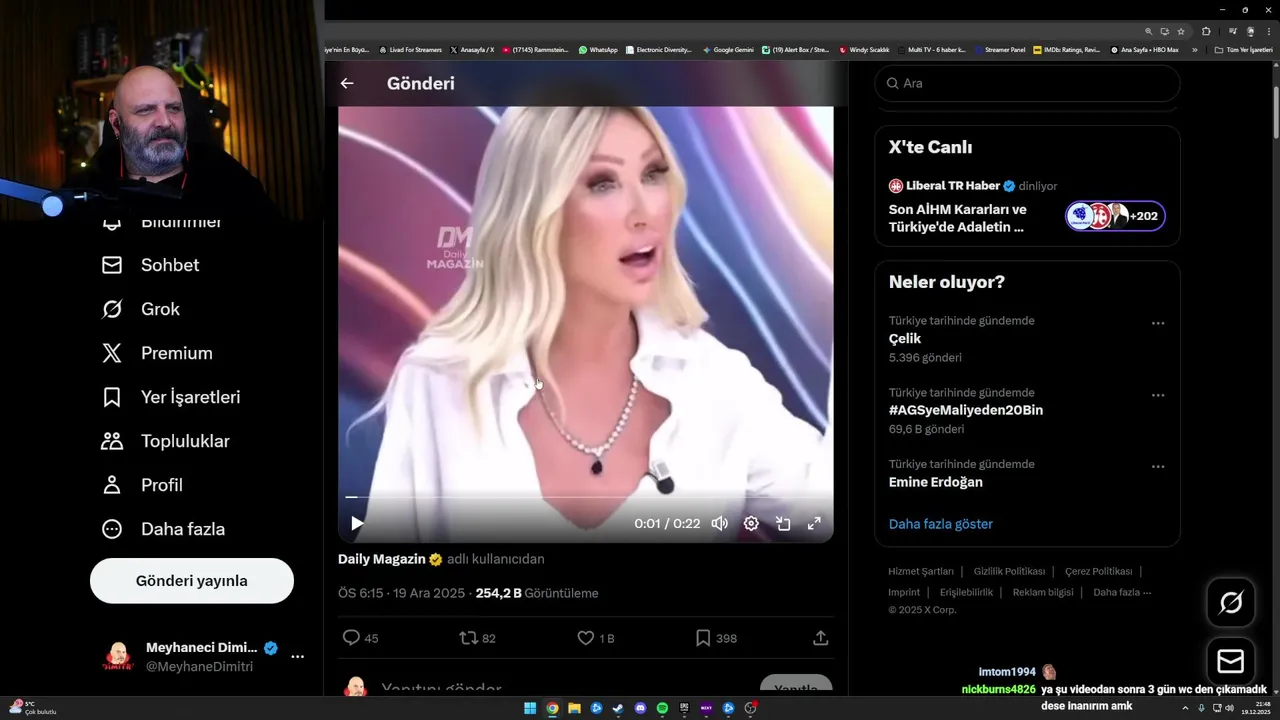Image resolution: width=1280 pixels, height=720 pixels.
Task: Click the Meyhaneci Dimitri account avatar
Action: point(118,657)
